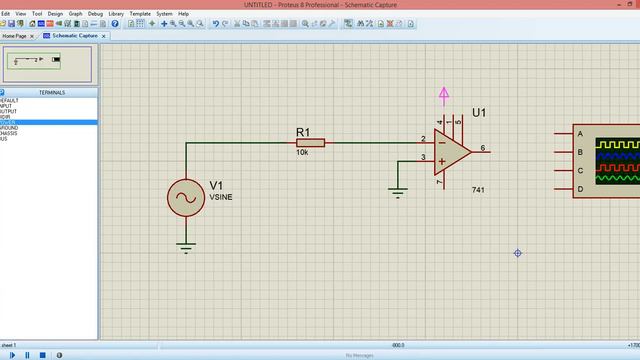Save the design with the floppy disk icon
The image size is (640, 360).
click(x=11, y=24)
